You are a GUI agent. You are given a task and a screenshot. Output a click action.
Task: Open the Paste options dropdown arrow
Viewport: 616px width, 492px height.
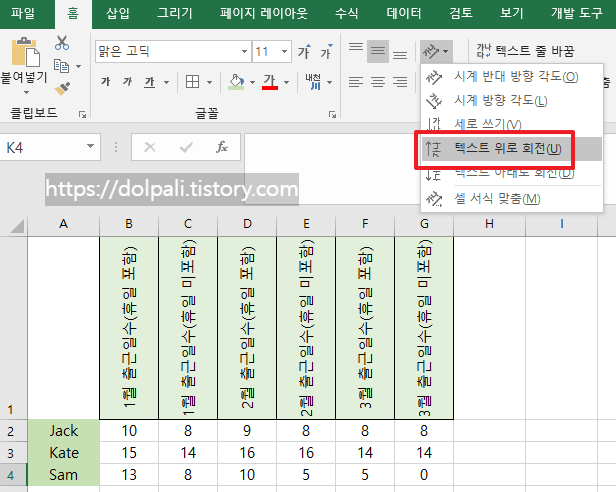click(x=26, y=93)
